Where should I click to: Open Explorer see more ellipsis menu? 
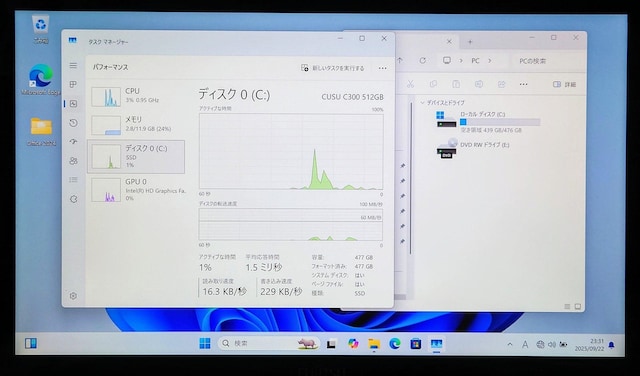pyautogui.click(x=524, y=84)
